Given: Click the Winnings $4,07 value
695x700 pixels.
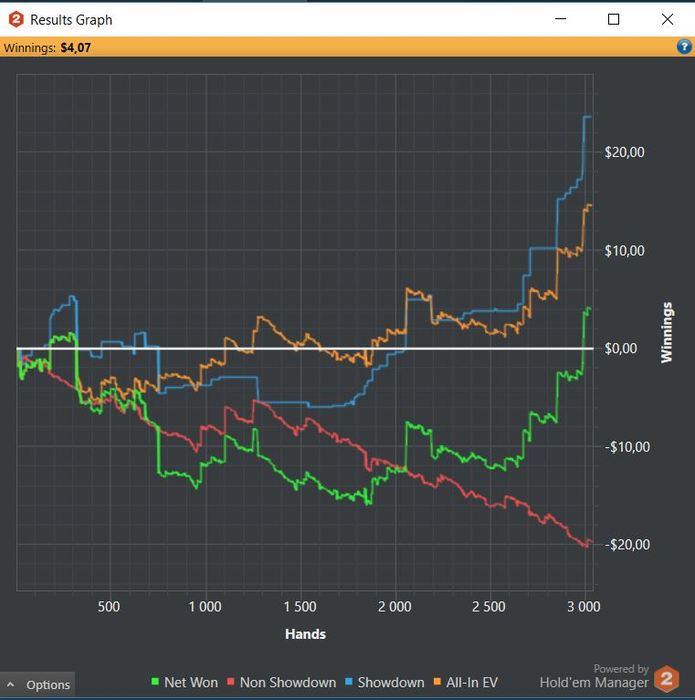Looking at the screenshot, I should click(x=75, y=47).
